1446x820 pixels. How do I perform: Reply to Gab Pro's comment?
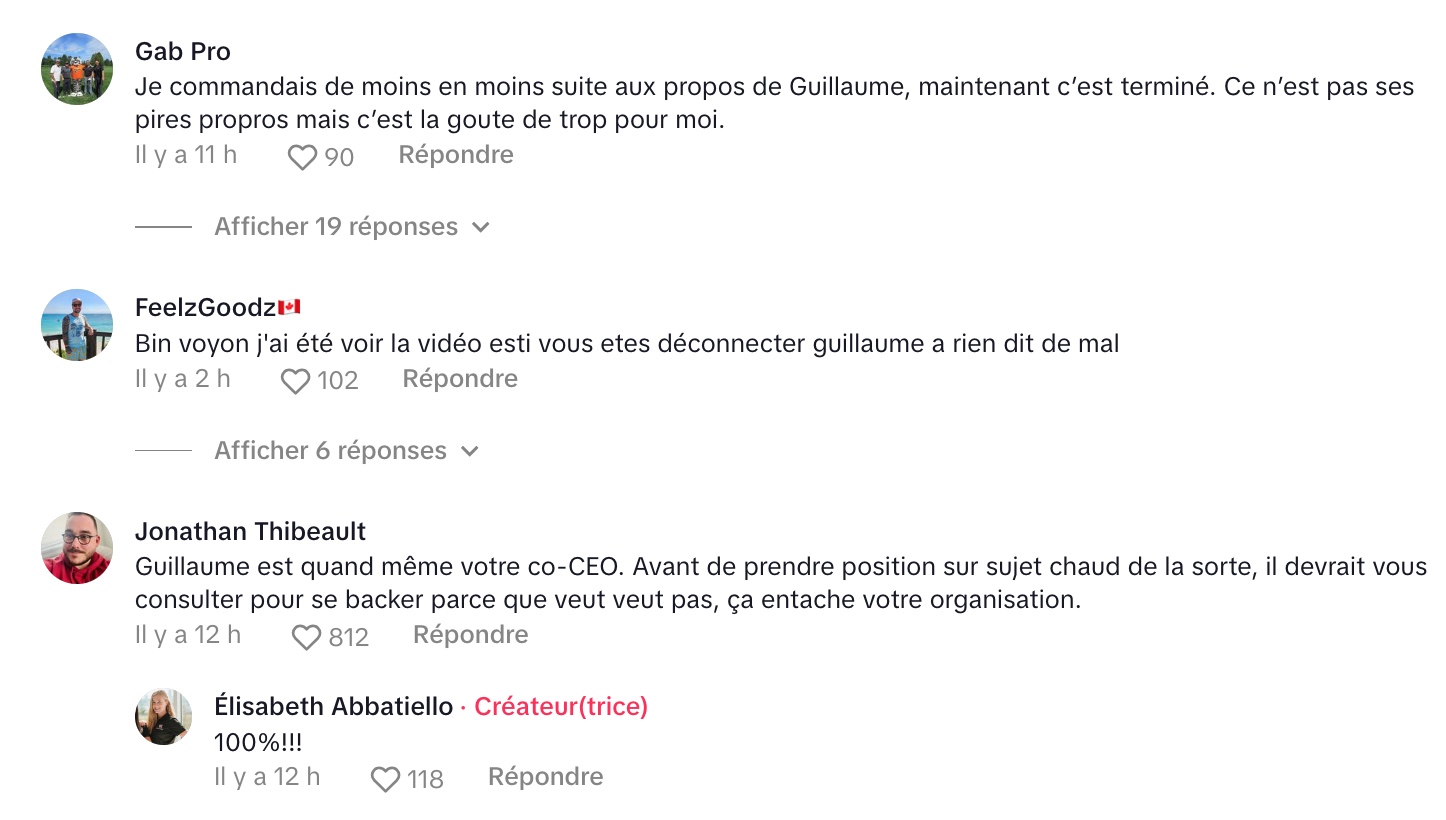click(x=456, y=155)
